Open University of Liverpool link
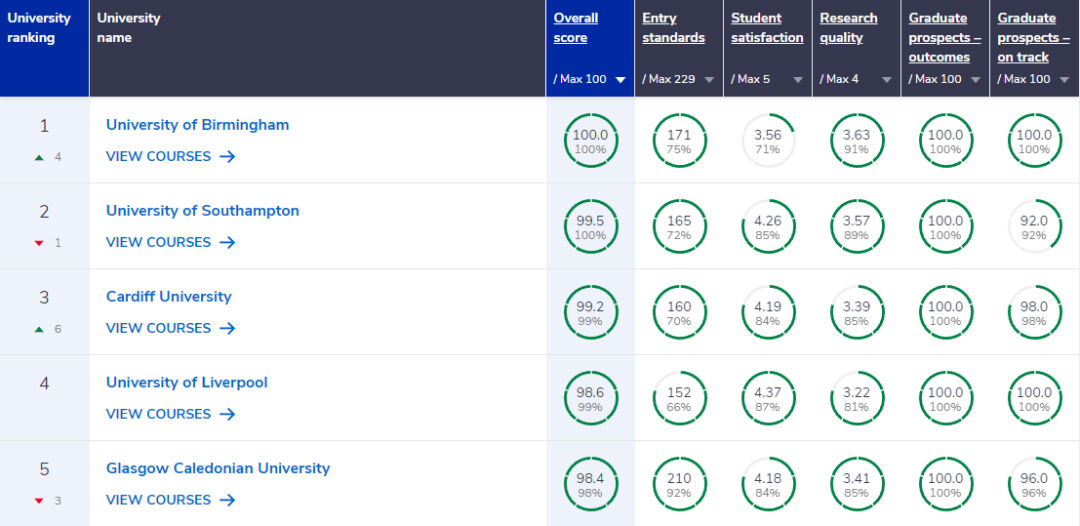Image resolution: width=1080 pixels, height=526 pixels. (x=187, y=382)
